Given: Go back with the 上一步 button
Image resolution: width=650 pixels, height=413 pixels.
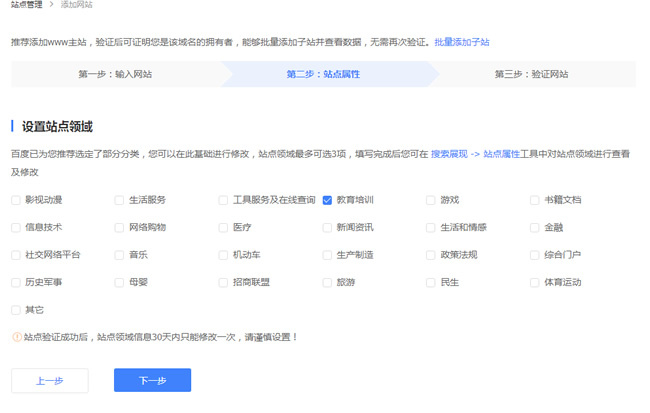Looking at the screenshot, I should click(50, 381).
